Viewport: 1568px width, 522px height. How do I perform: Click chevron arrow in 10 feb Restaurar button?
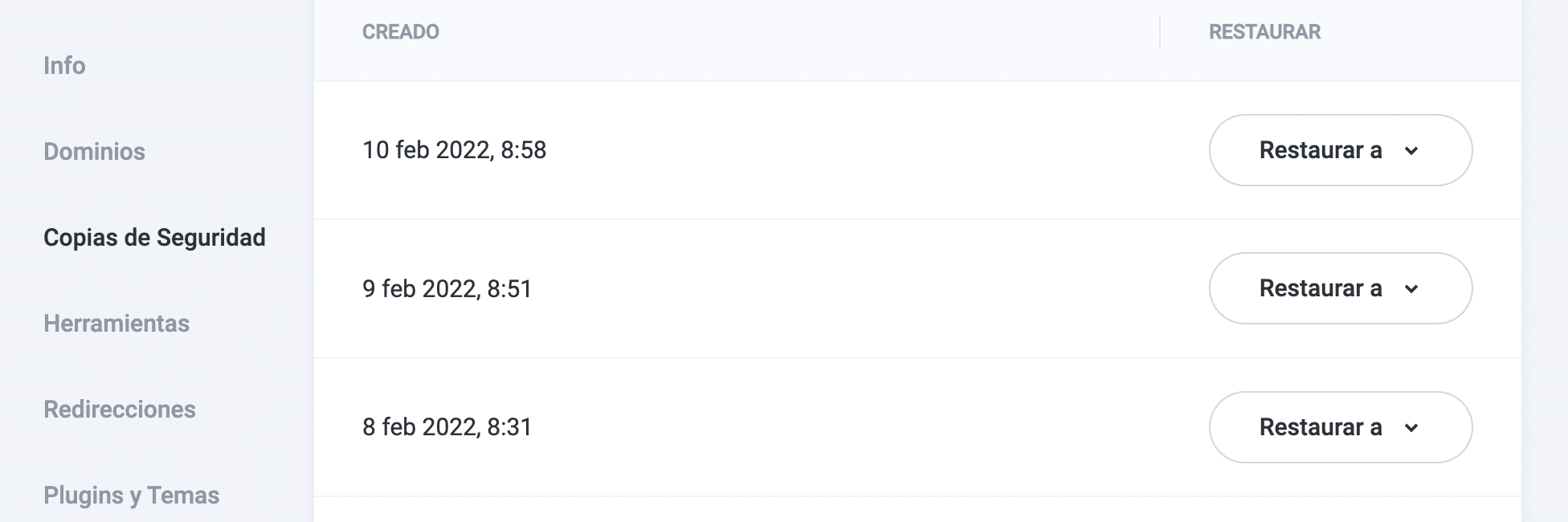pos(1411,151)
